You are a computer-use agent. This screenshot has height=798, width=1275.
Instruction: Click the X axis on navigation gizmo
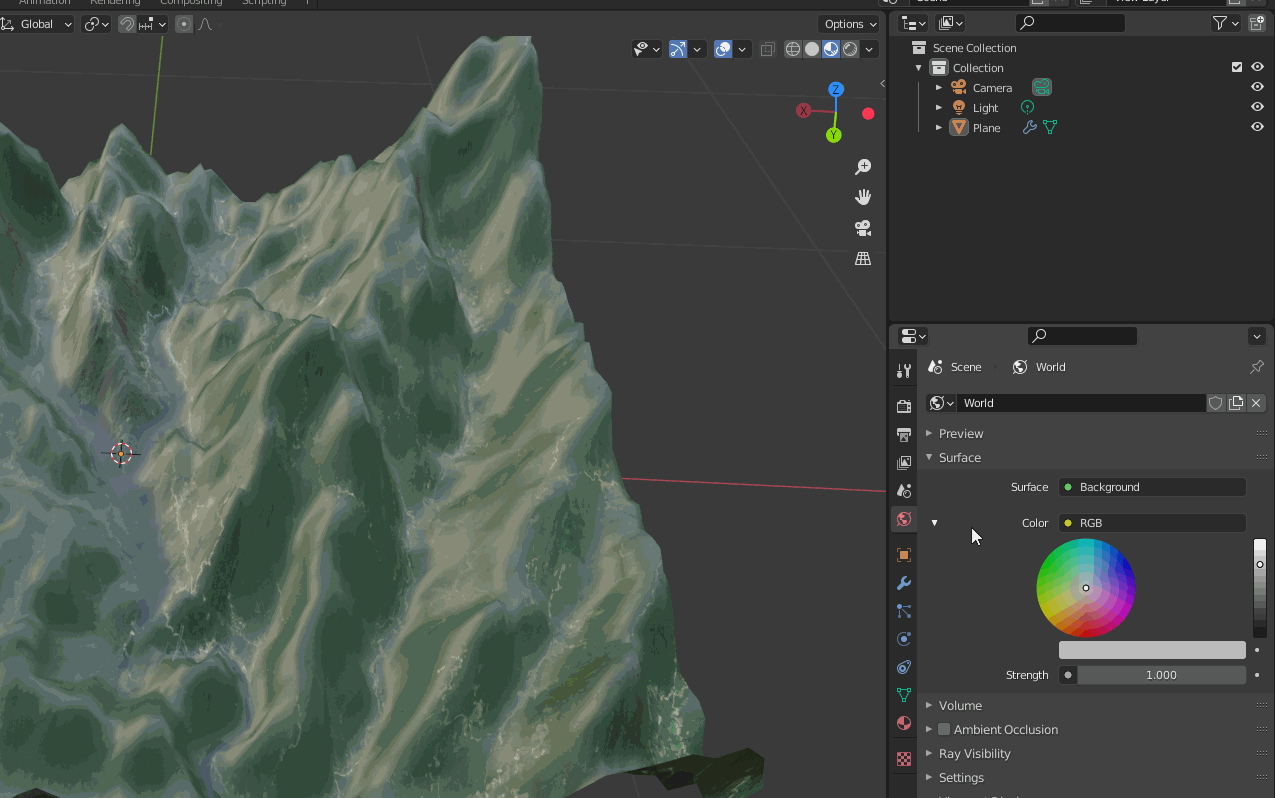(803, 110)
